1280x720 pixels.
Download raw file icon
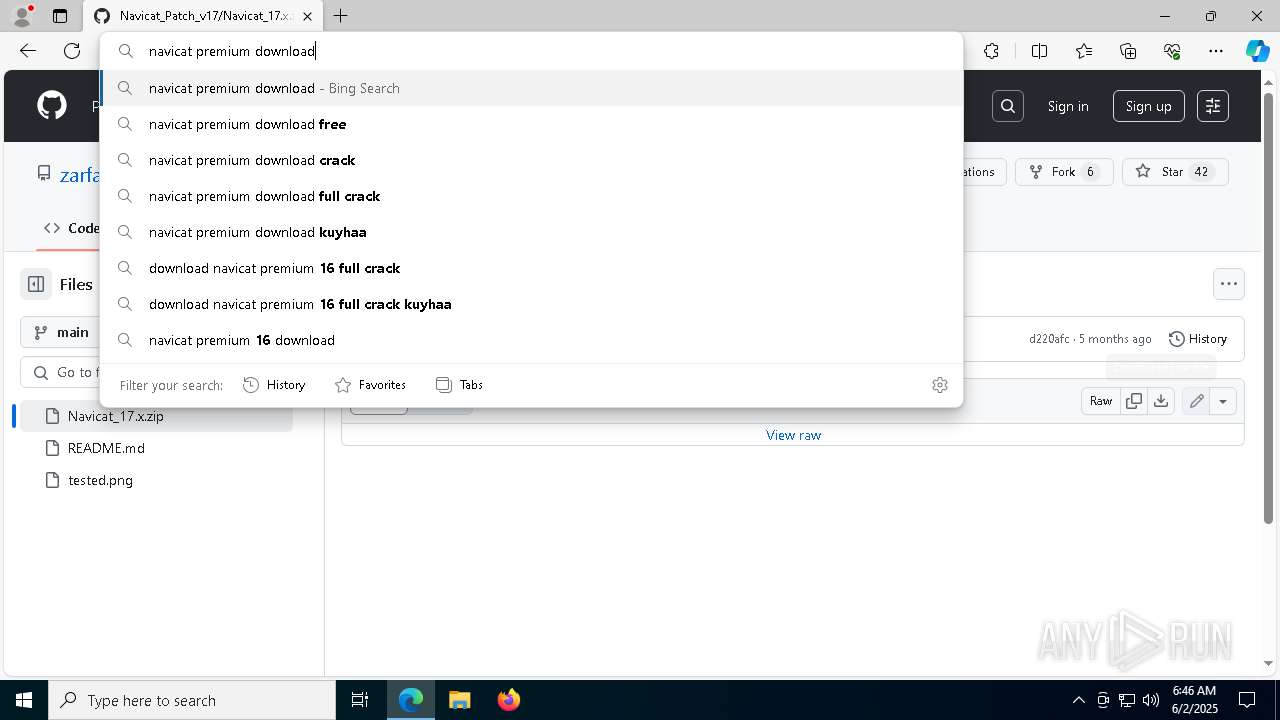tap(1161, 401)
